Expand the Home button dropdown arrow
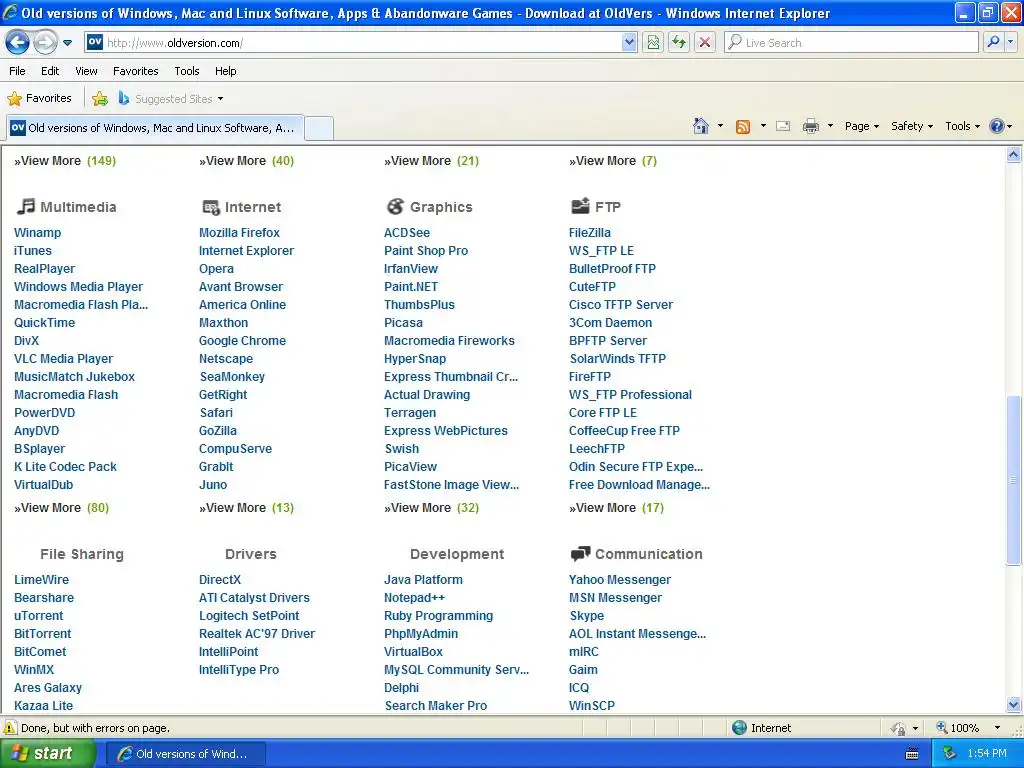The height and width of the screenshot is (768, 1024). 720,126
